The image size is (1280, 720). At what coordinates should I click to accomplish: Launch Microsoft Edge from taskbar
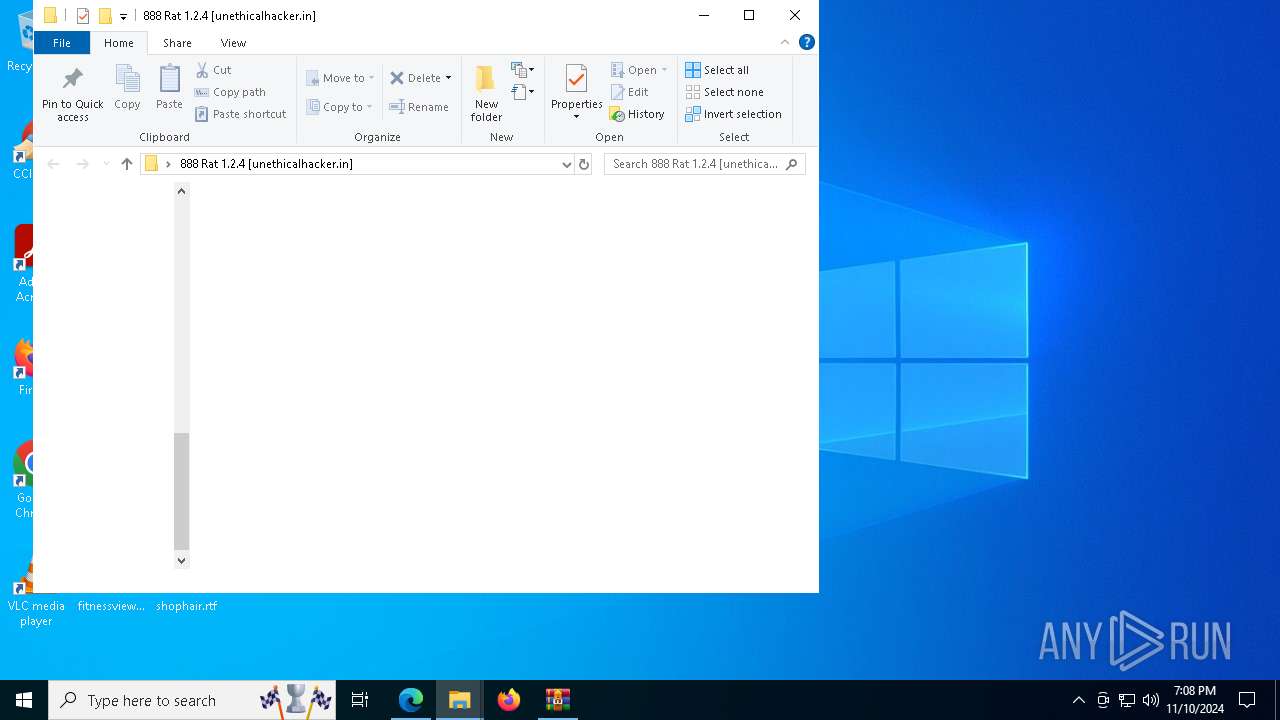coord(411,700)
